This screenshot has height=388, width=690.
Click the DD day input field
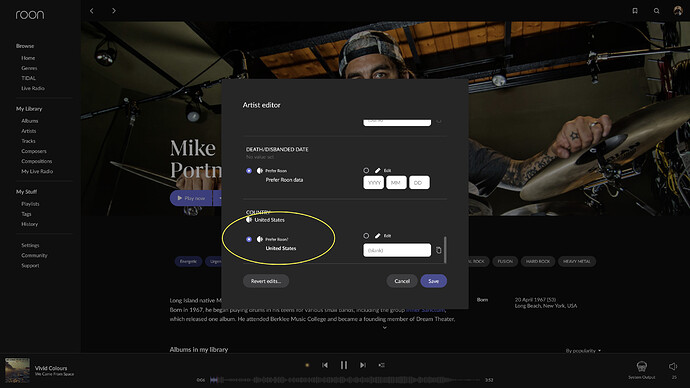(419, 183)
